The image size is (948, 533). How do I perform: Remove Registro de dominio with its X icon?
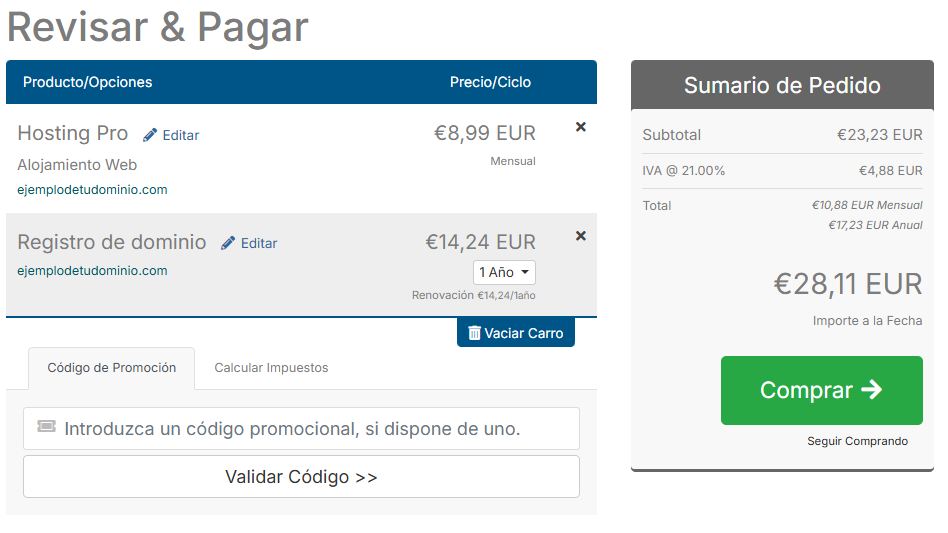pyautogui.click(x=581, y=236)
